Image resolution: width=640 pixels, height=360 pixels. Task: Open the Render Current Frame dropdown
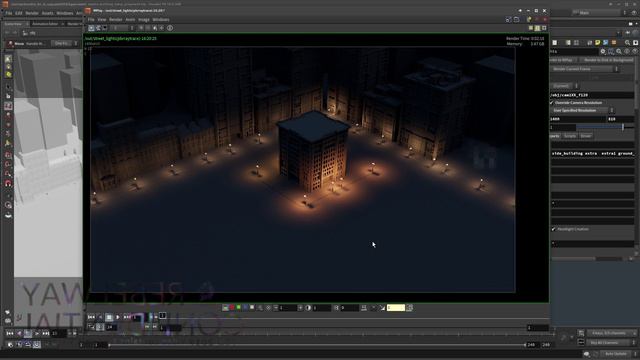pyautogui.click(x=585, y=69)
